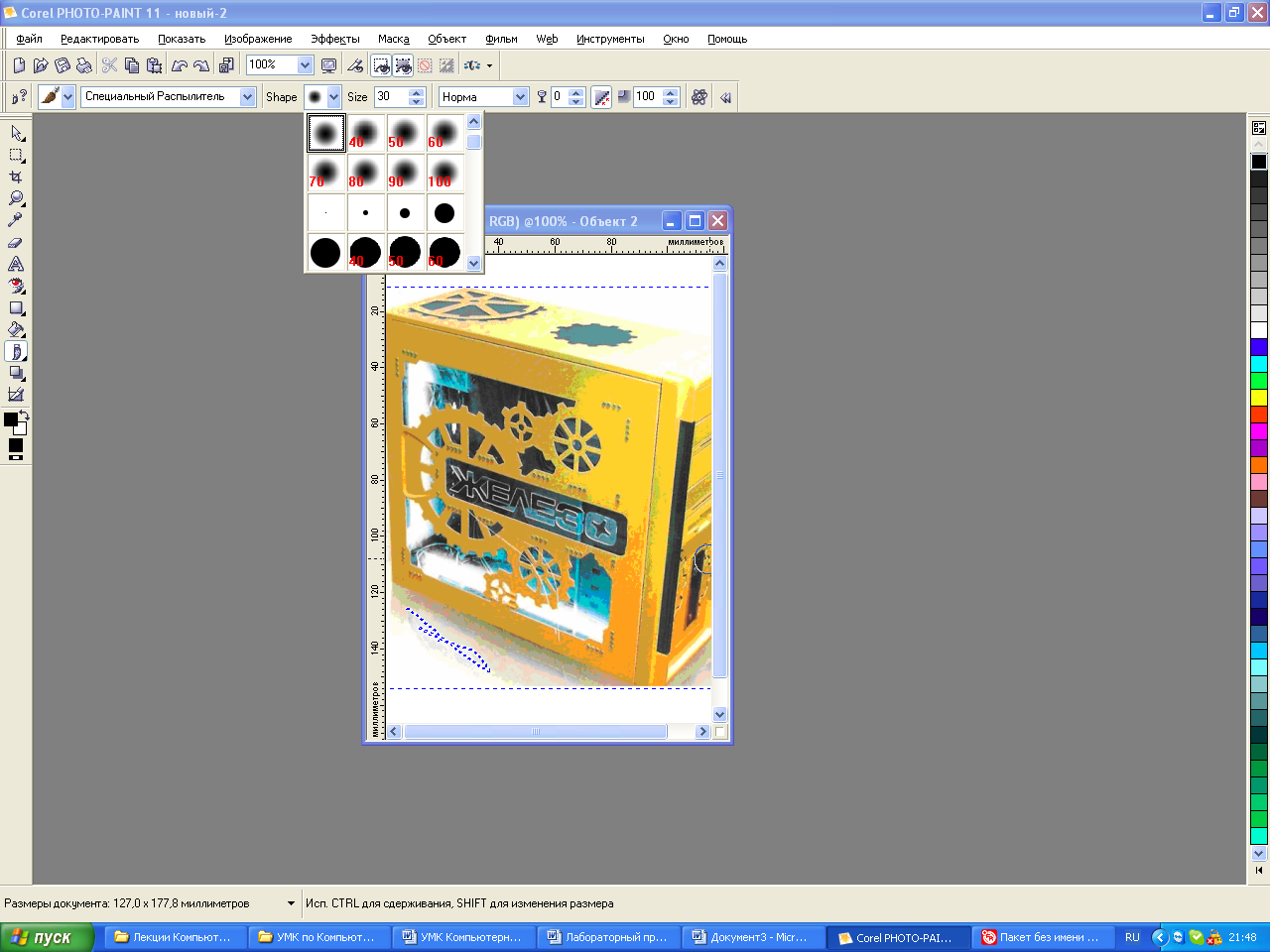Select the Eraser tool
Viewport: 1270px width, 952px height.
point(16,242)
